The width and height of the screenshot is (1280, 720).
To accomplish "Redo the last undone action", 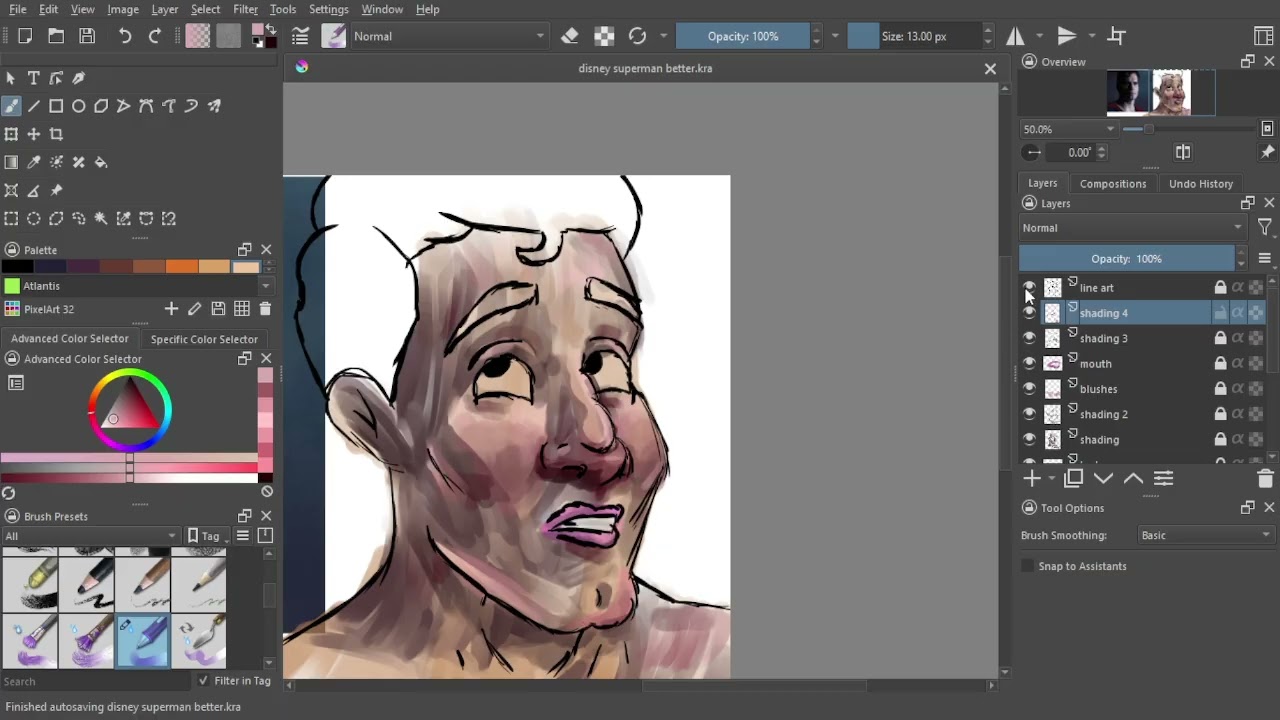I will tap(155, 36).
